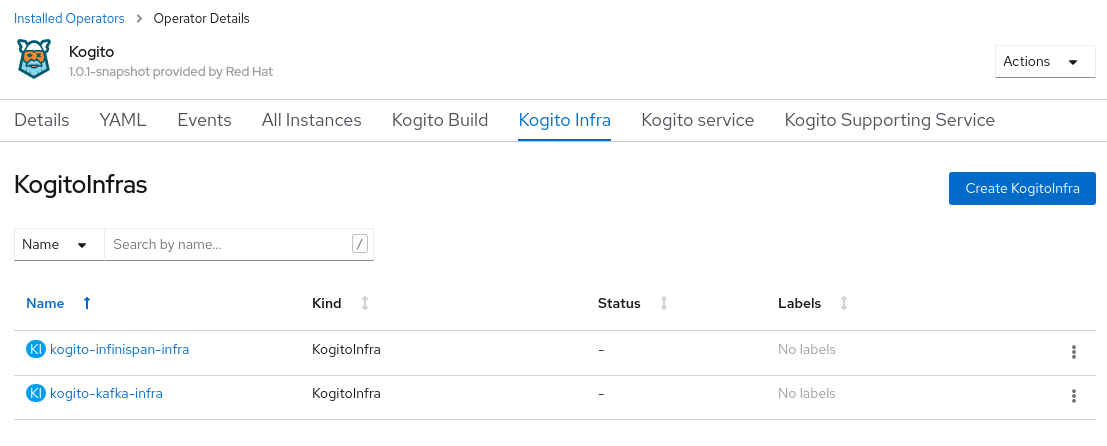Toggle the Name column ascending sort arrow
The height and width of the screenshot is (446, 1107).
pos(87,303)
